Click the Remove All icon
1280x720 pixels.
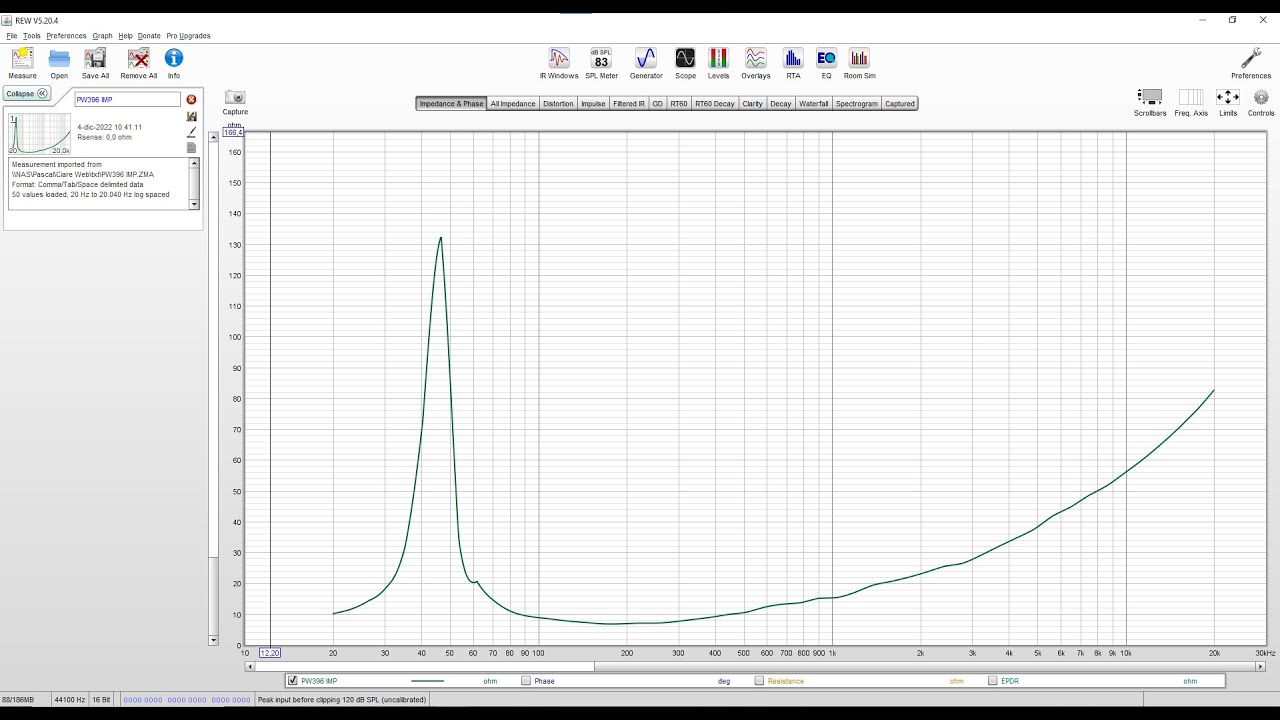click(138, 58)
